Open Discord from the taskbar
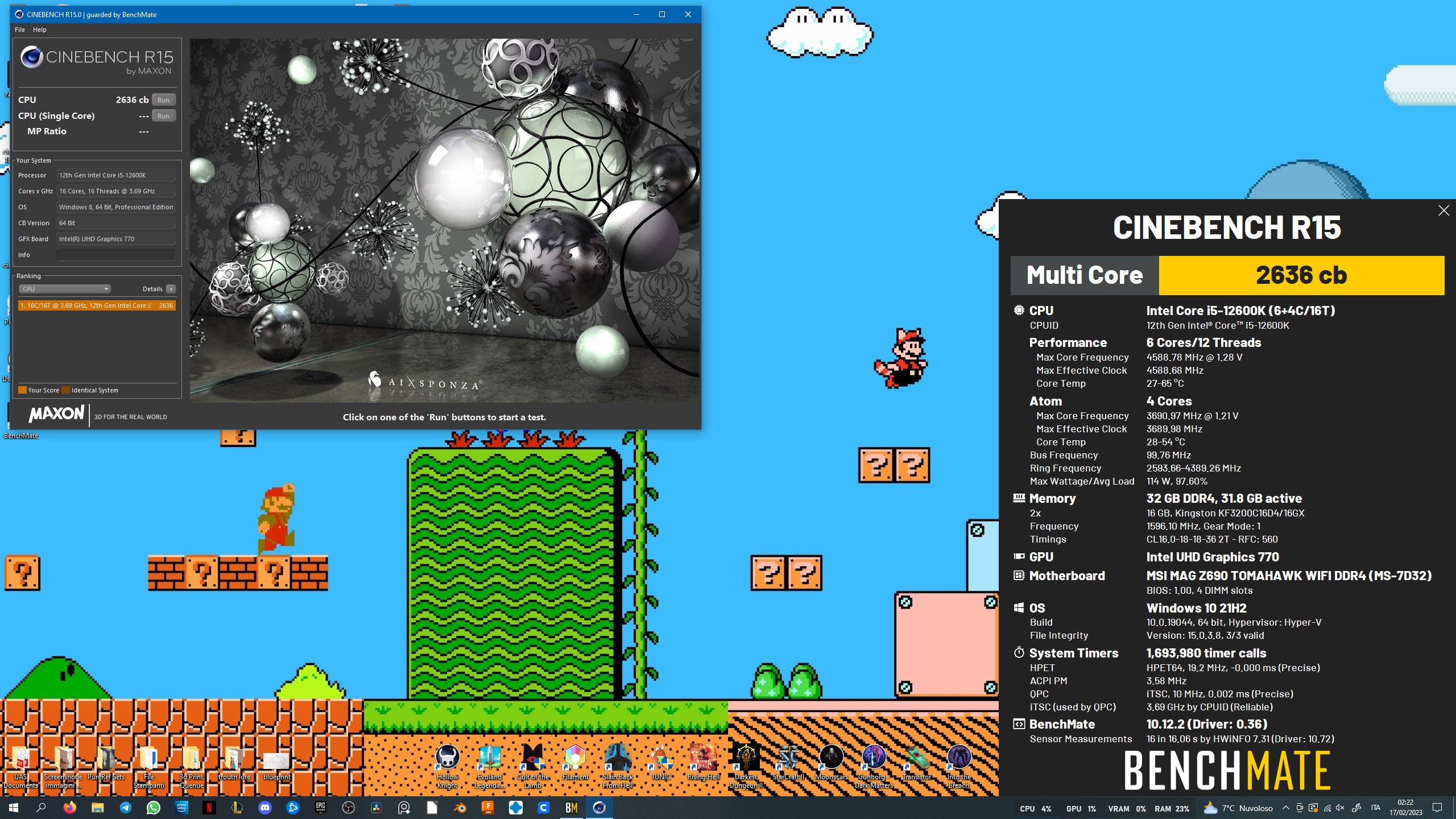 point(264,808)
